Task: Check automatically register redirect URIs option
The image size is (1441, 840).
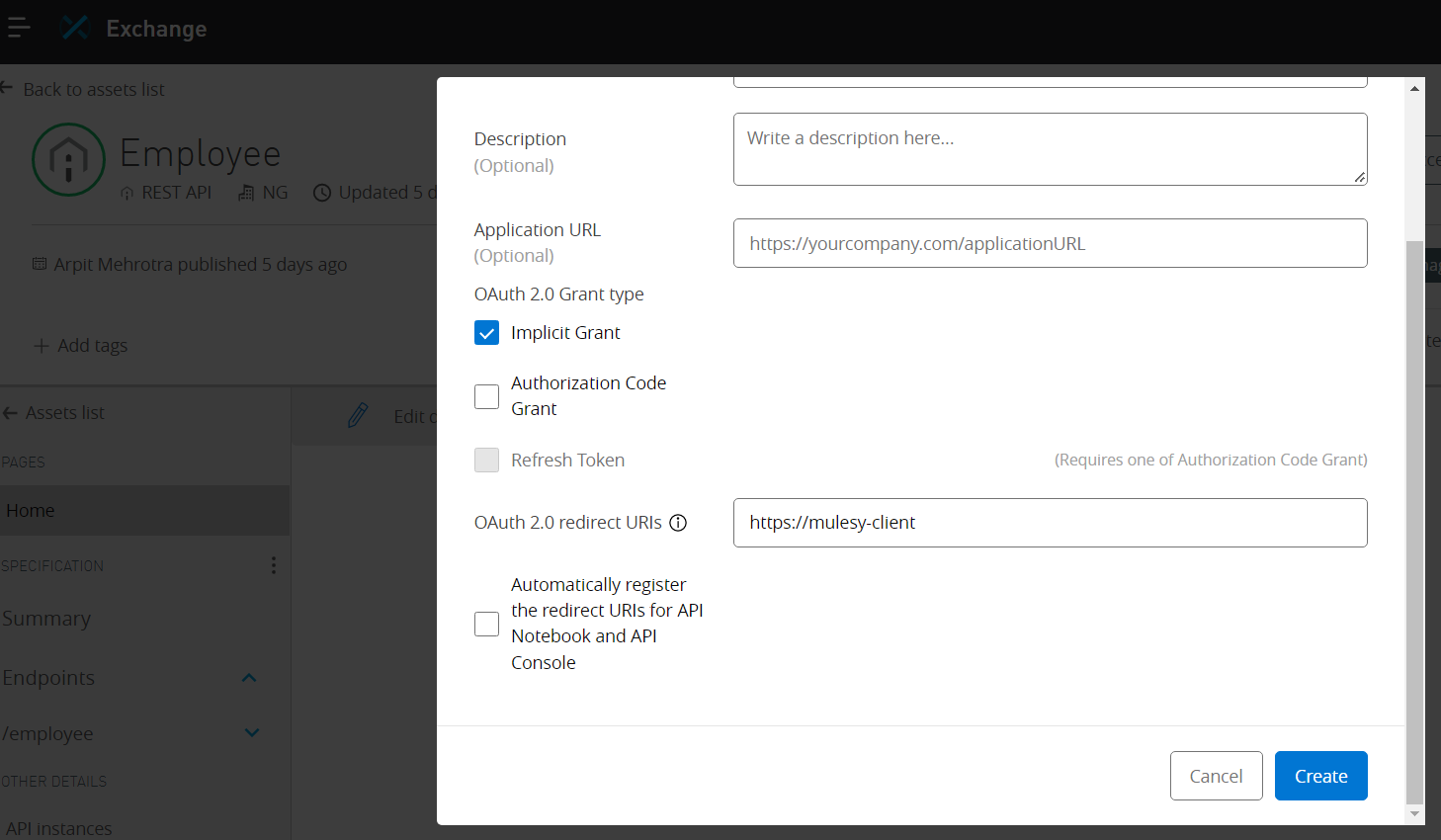Action: point(486,624)
